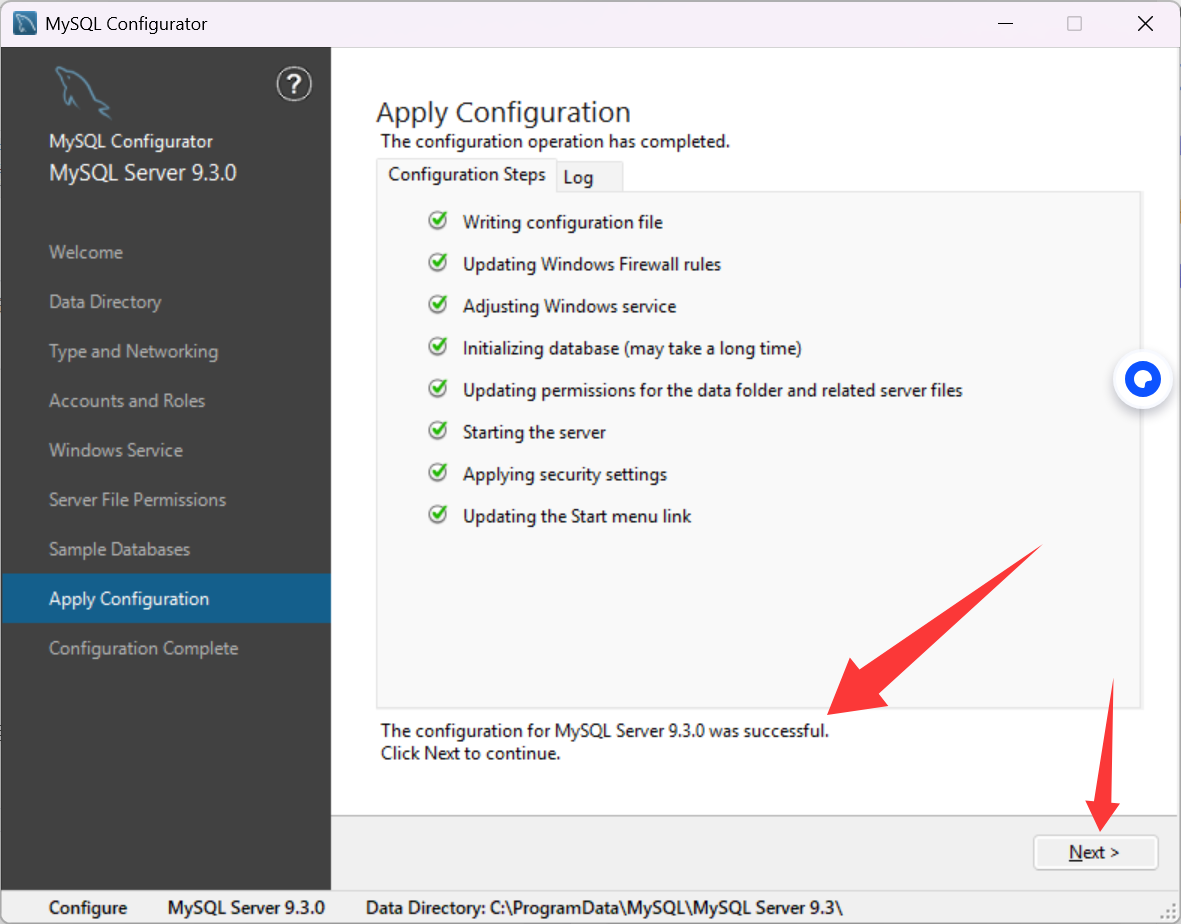Click 'The configuration operation has completed.' text
1181x924 pixels.
pyautogui.click(x=555, y=142)
